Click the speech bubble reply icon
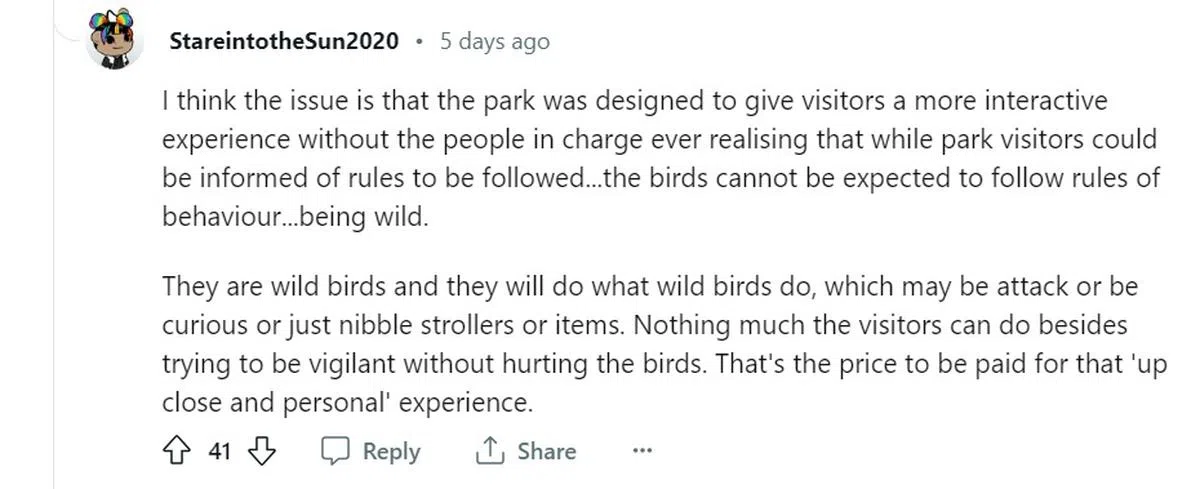Screen dimensions: 1200x489 click(334, 452)
